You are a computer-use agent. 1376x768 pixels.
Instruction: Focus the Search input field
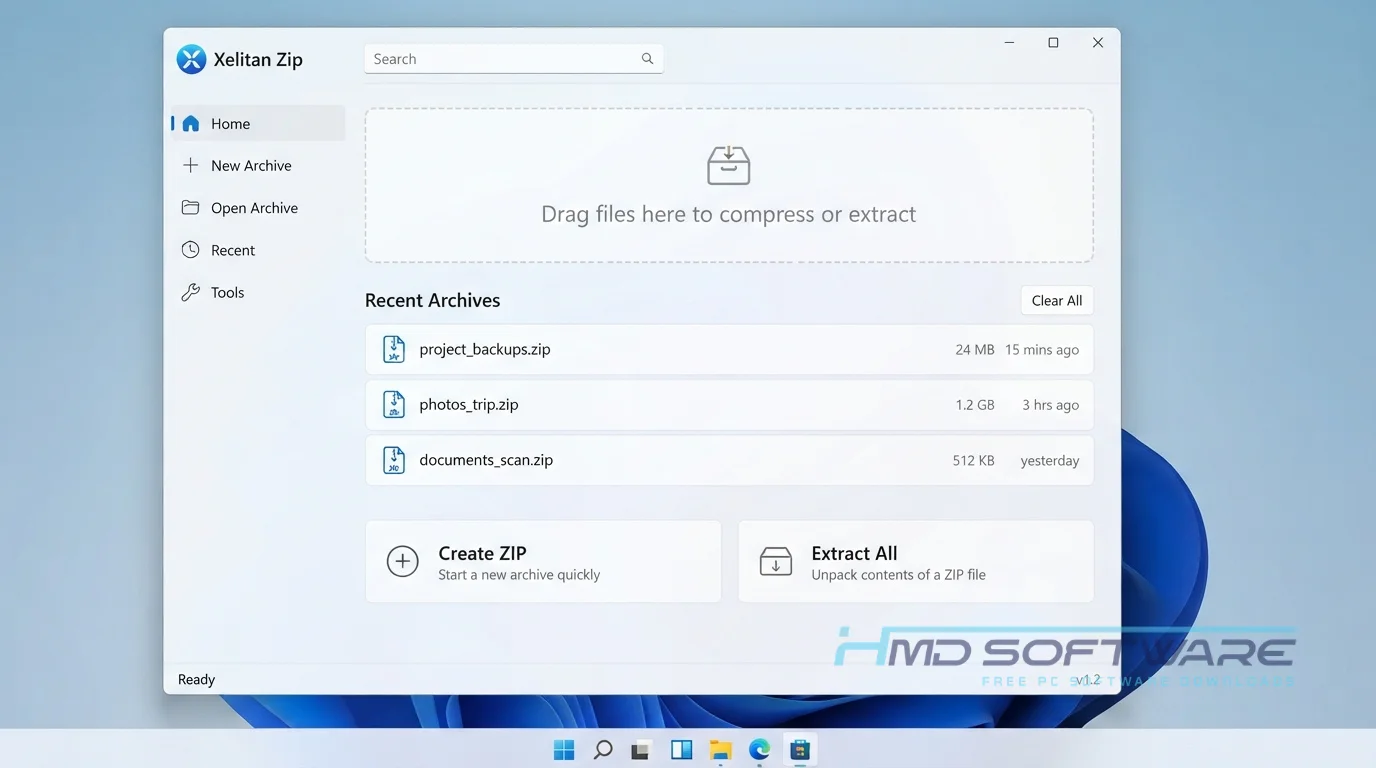coord(514,59)
